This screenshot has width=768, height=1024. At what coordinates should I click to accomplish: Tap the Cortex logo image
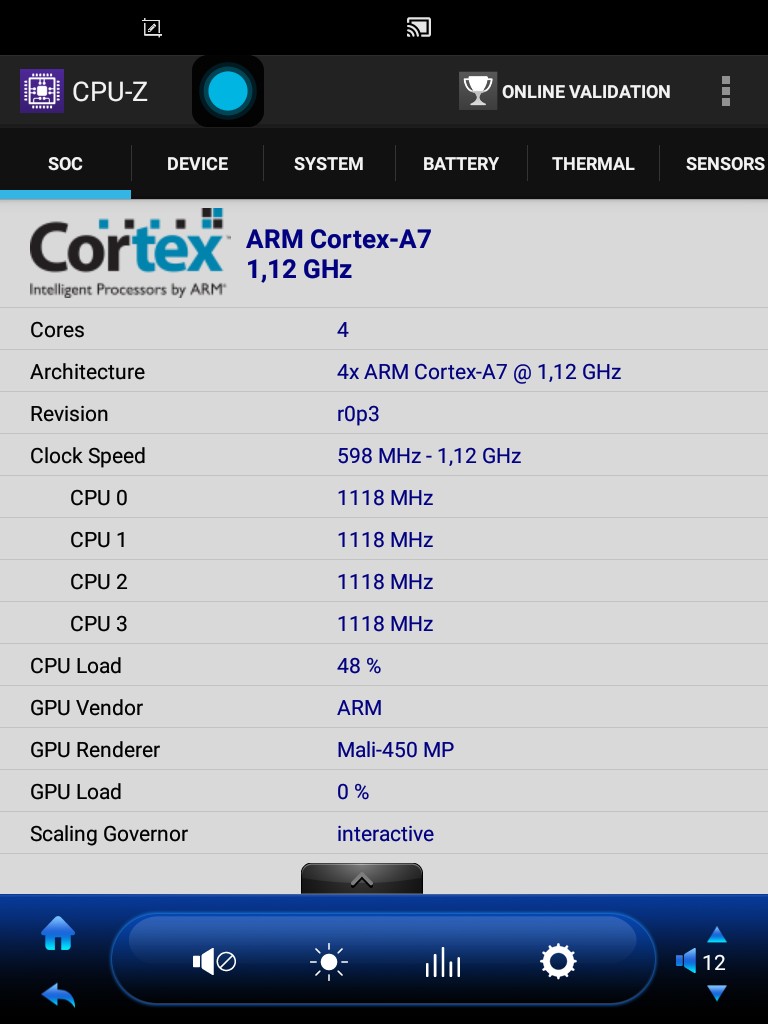coord(129,253)
